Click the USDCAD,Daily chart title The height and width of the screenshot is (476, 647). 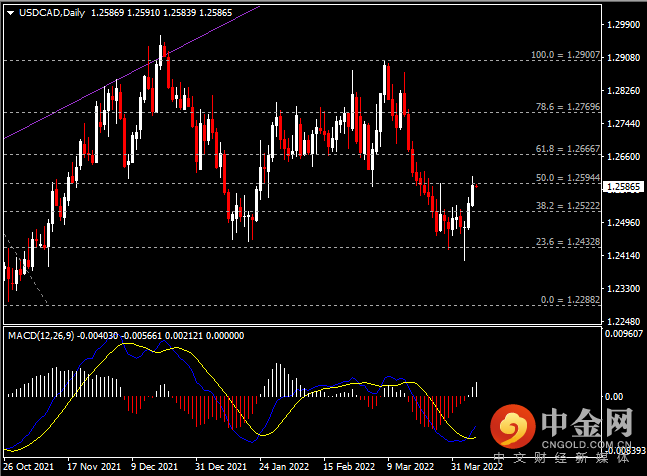(46, 12)
